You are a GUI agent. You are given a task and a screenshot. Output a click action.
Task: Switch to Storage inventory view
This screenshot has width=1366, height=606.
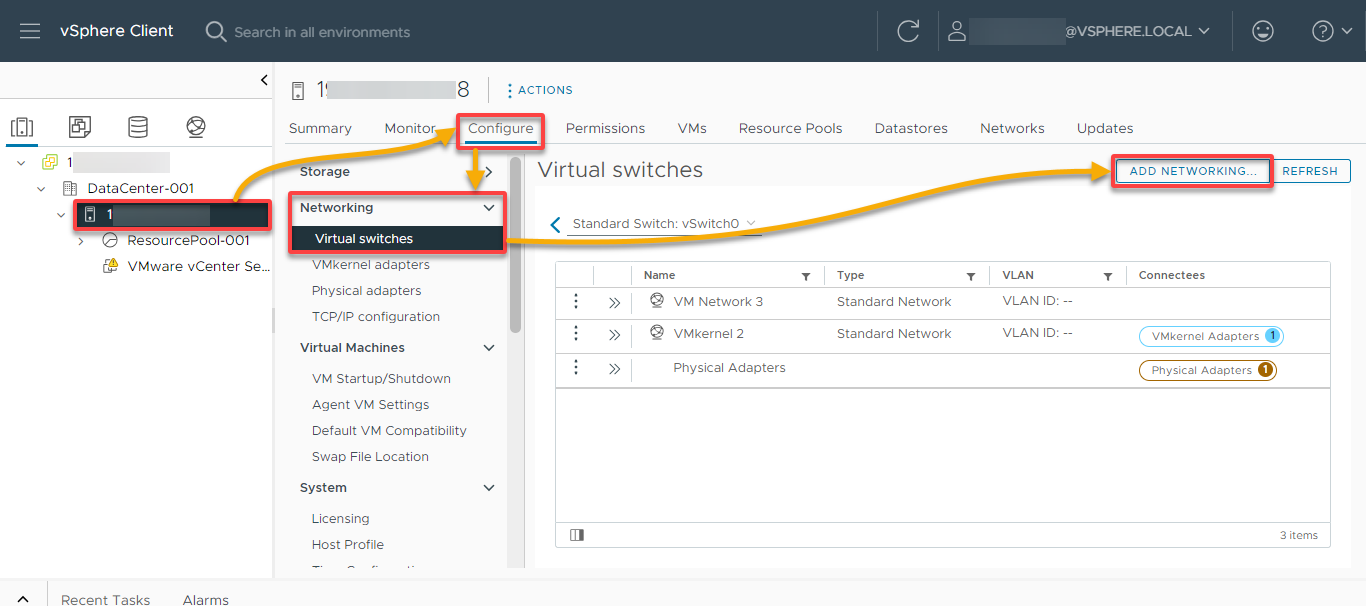pos(138,127)
